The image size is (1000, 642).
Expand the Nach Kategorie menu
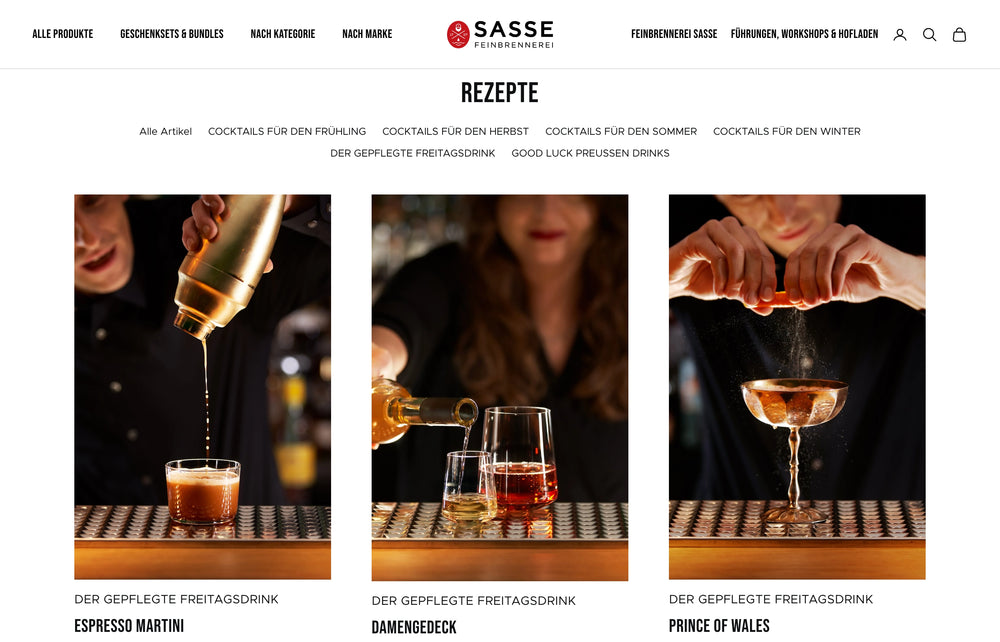tap(283, 34)
